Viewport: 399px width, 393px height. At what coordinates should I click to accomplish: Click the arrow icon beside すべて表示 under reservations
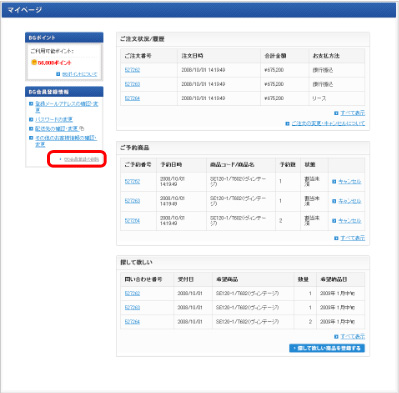pyautogui.click(x=336, y=238)
